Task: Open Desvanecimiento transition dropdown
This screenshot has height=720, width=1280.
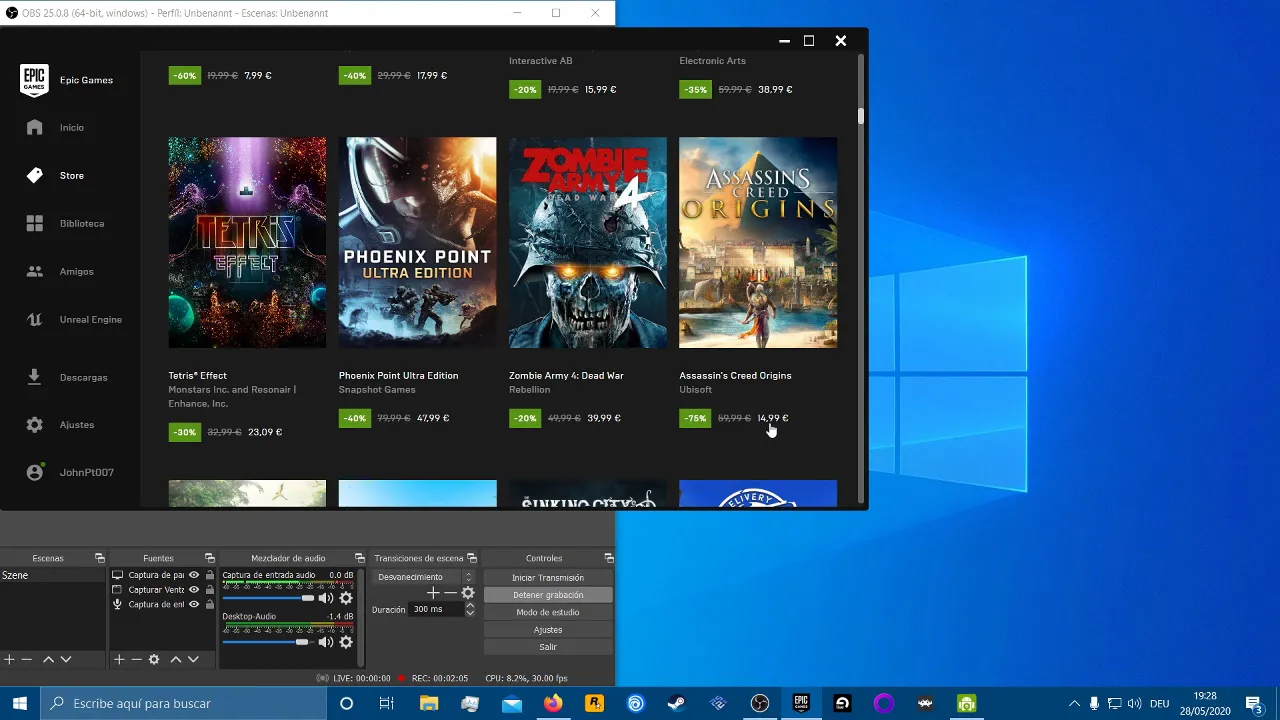Action: pos(424,577)
